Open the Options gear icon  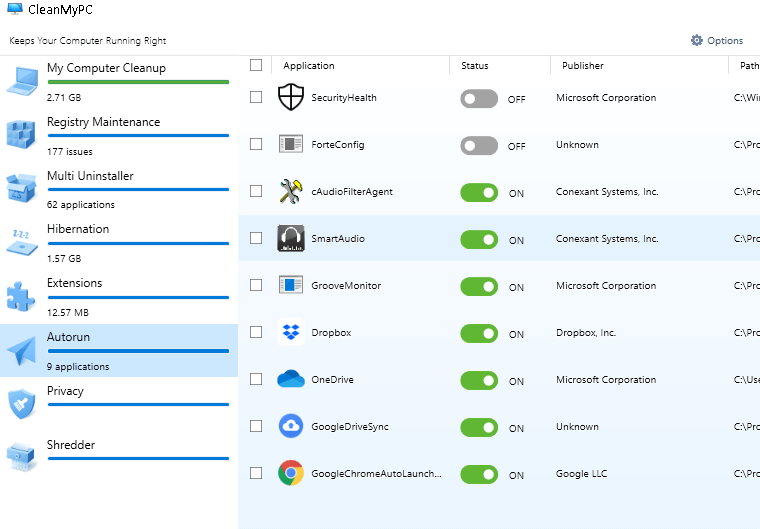point(697,40)
